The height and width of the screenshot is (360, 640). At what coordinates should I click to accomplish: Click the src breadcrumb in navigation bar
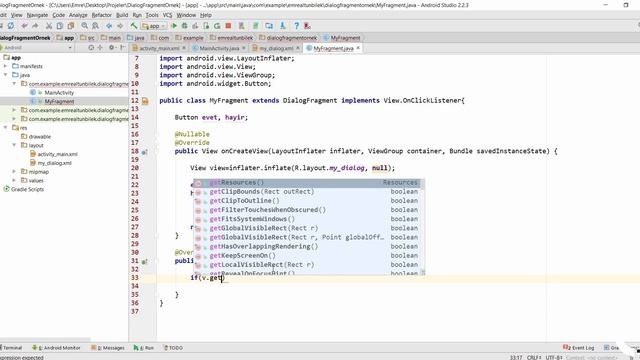tap(87, 38)
